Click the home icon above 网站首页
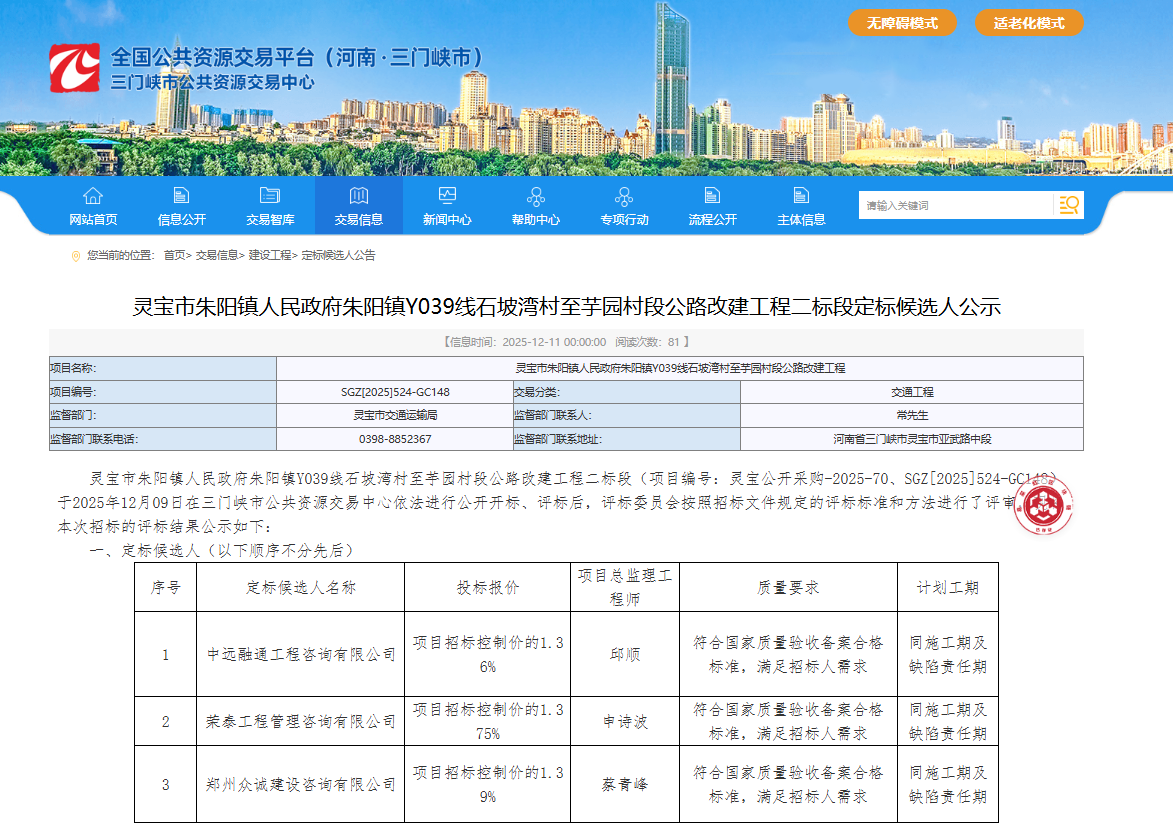This screenshot has height=828, width=1173. [x=93, y=196]
